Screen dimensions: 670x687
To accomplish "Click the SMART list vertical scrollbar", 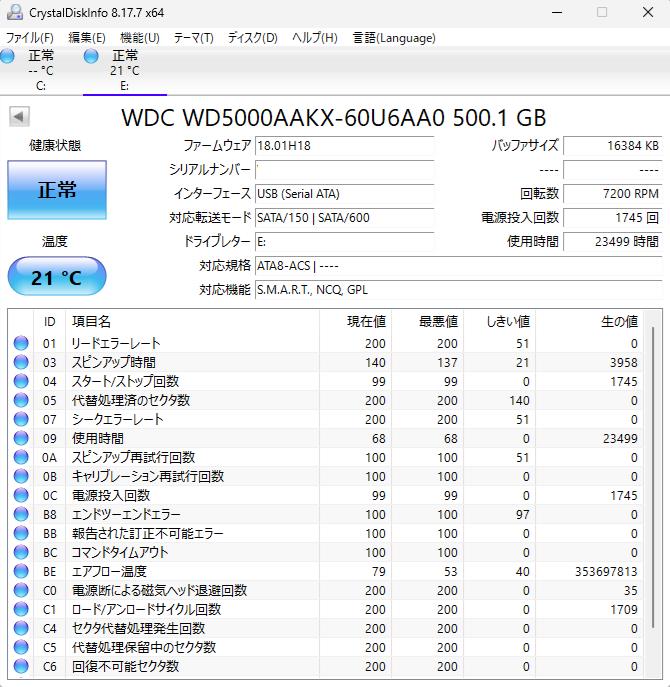I will (x=653, y=478).
